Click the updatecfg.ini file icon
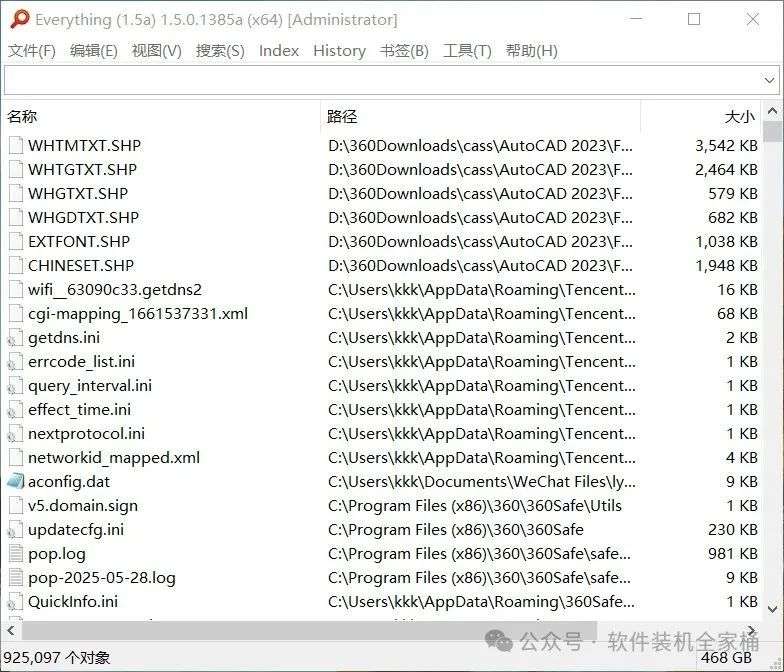This screenshot has height=672, width=784. (15, 530)
